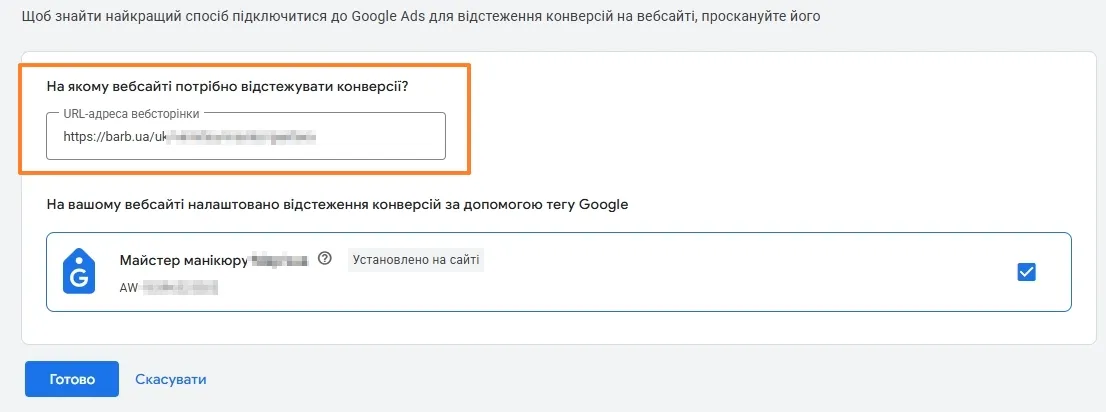Viewport: 1106px width, 412px height.
Task: Select the Майстер манікюру tag name
Action: [184, 260]
